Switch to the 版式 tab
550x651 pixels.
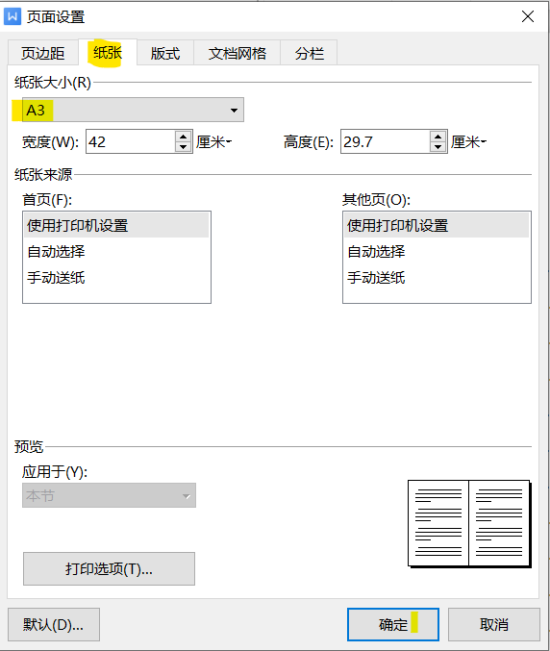165,53
